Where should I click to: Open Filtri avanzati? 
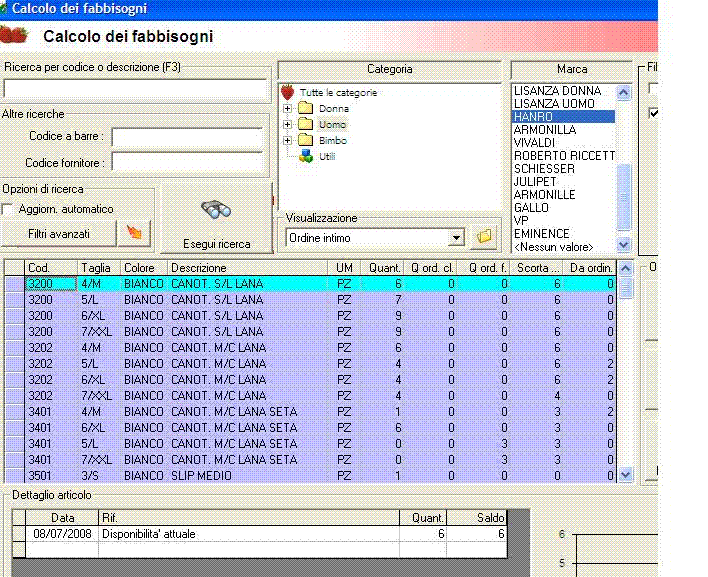(58, 233)
